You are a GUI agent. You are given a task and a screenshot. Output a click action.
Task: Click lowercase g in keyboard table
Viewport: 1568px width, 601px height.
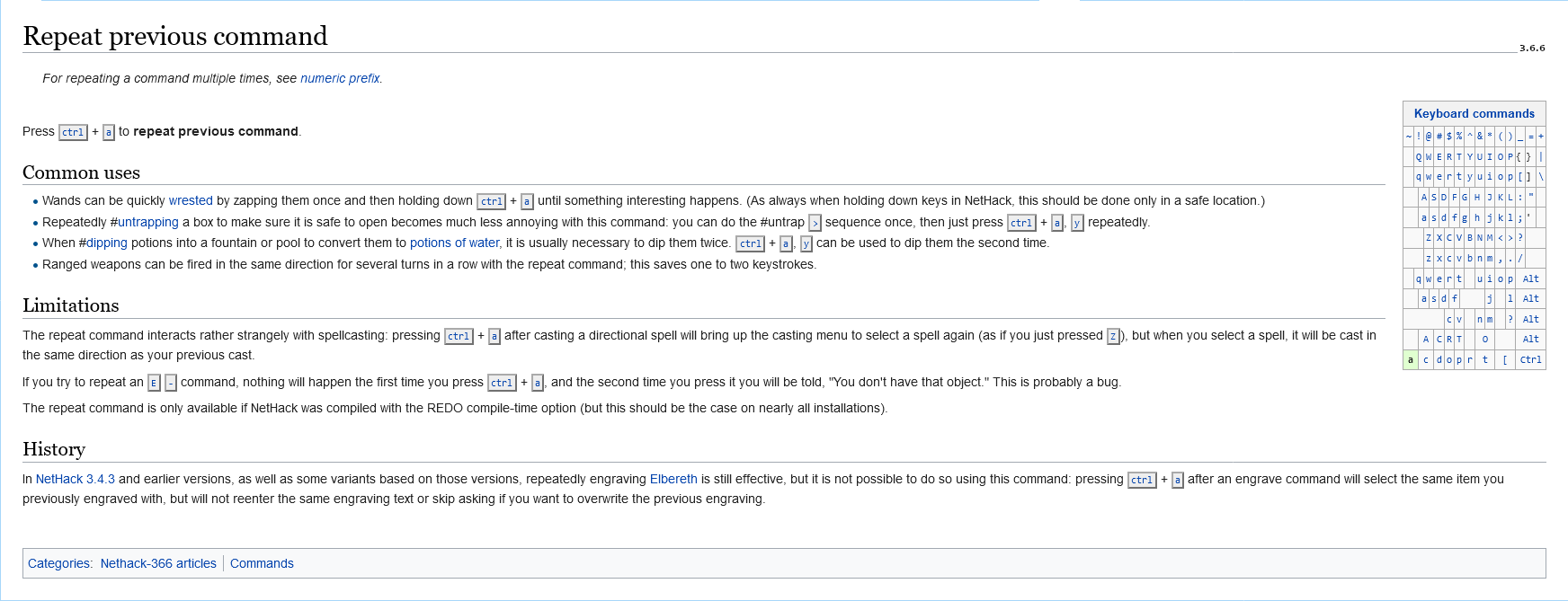(x=1465, y=217)
